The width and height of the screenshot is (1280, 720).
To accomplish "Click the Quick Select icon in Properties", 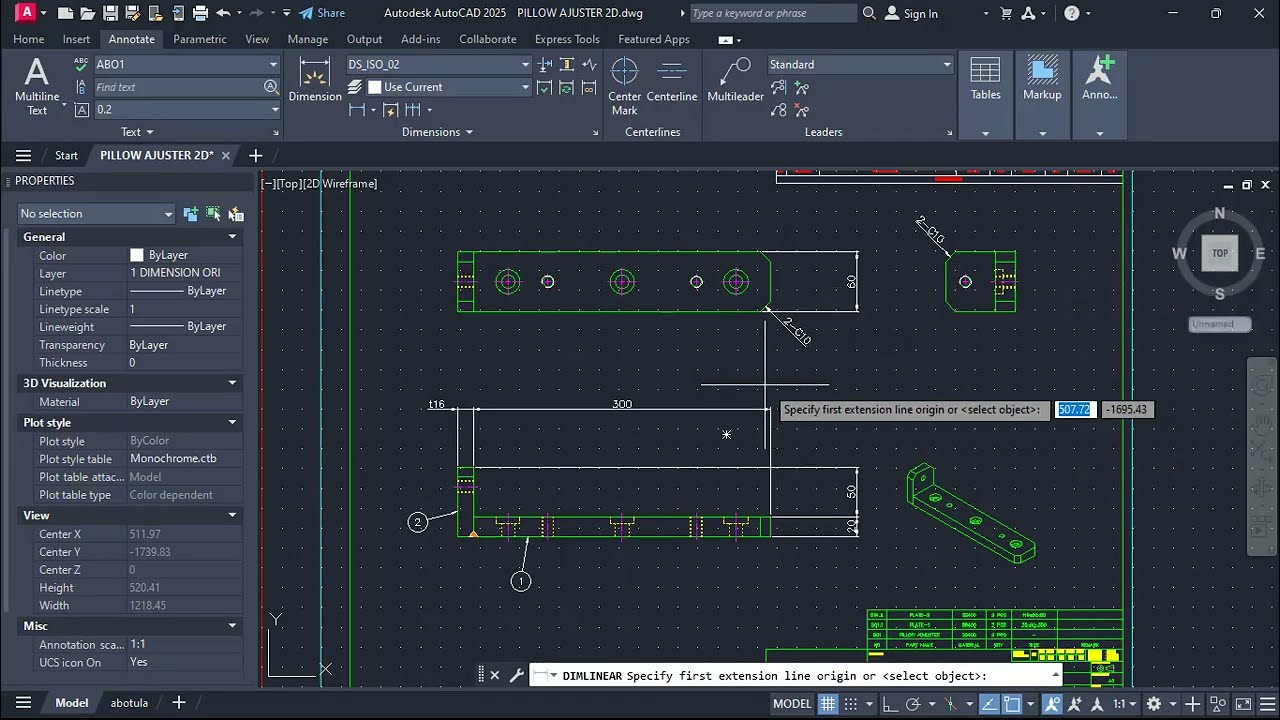I will [x=236, y=214].
